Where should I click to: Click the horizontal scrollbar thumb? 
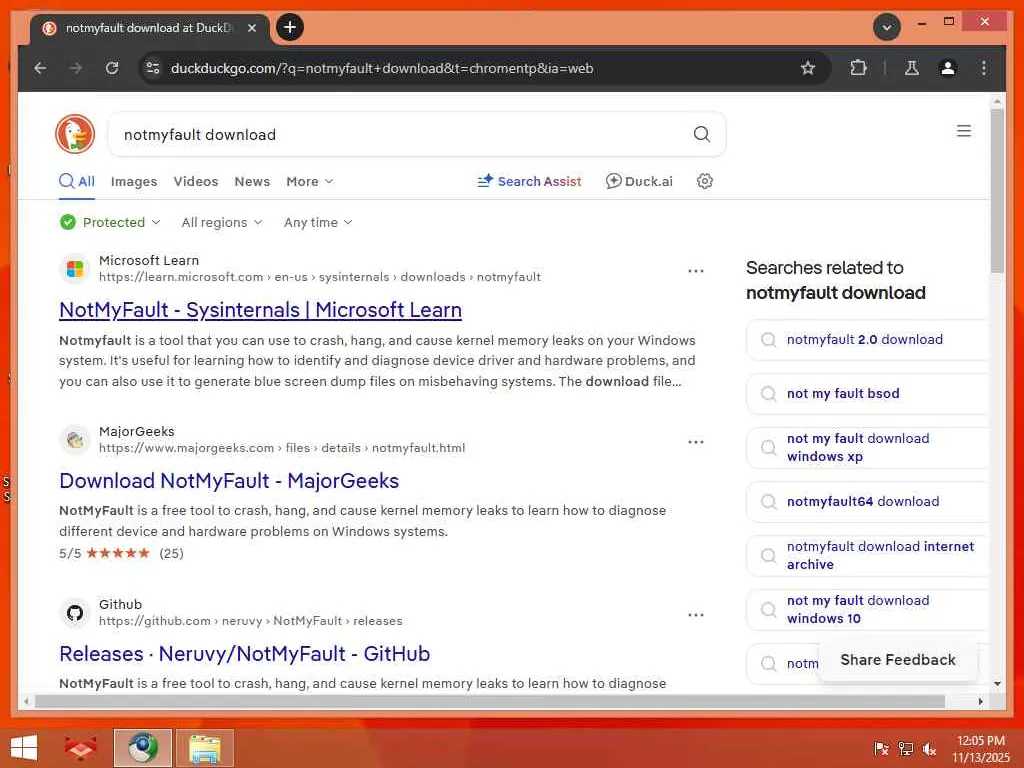[490, 701]
